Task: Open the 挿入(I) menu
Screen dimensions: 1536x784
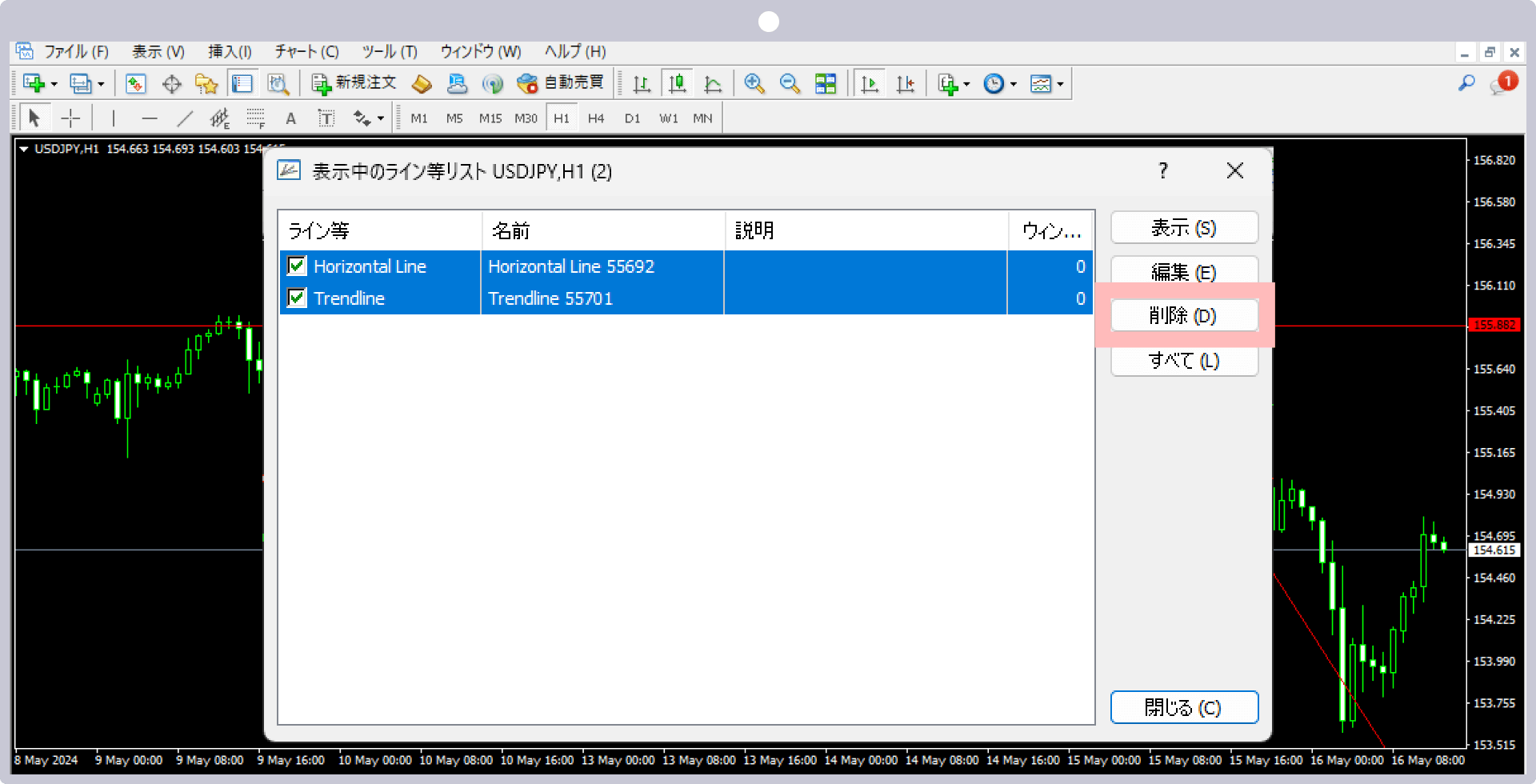Action: click(x=230, y=52)
